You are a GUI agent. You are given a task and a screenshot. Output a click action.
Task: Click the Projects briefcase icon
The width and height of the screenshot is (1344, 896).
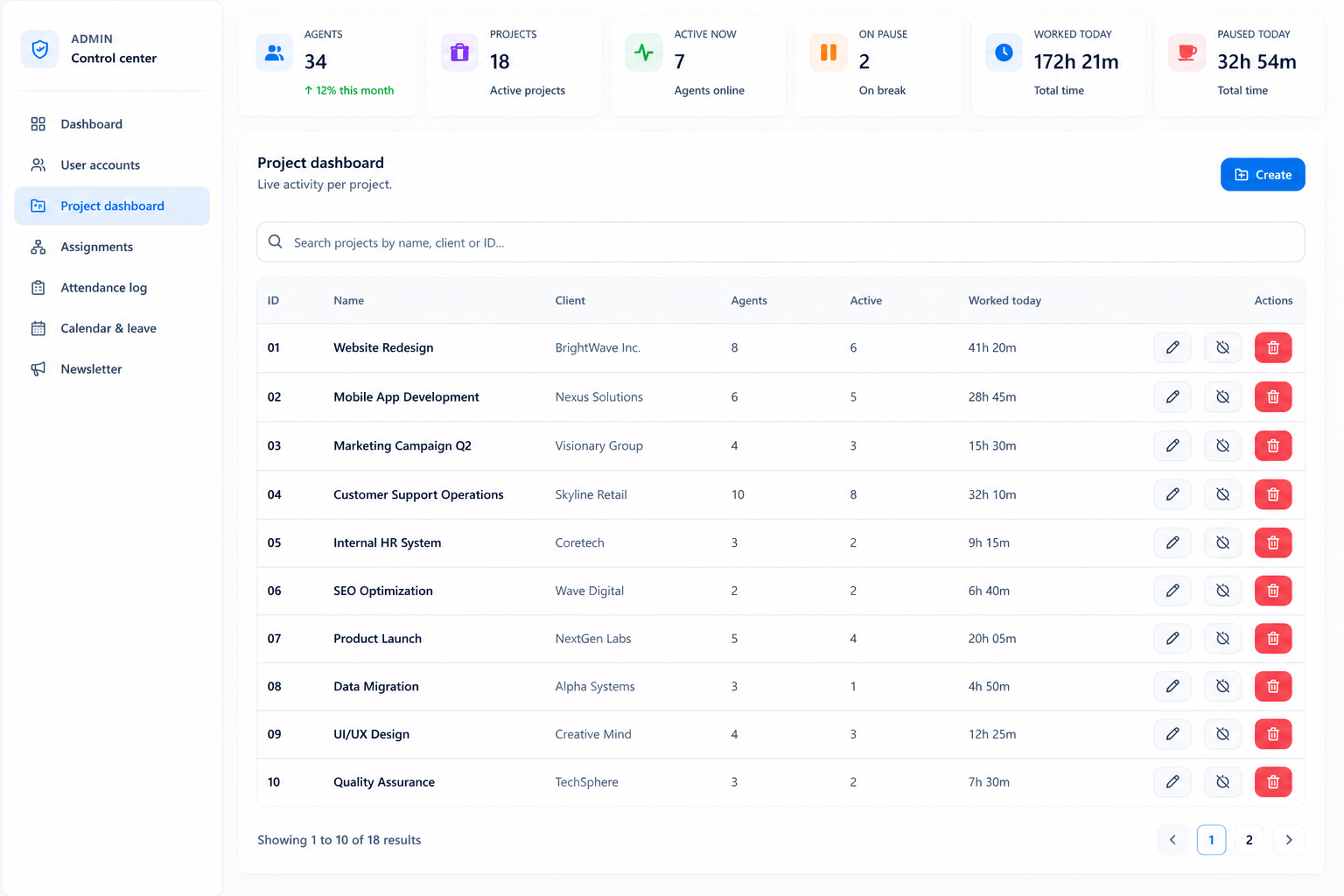point(459,52)
